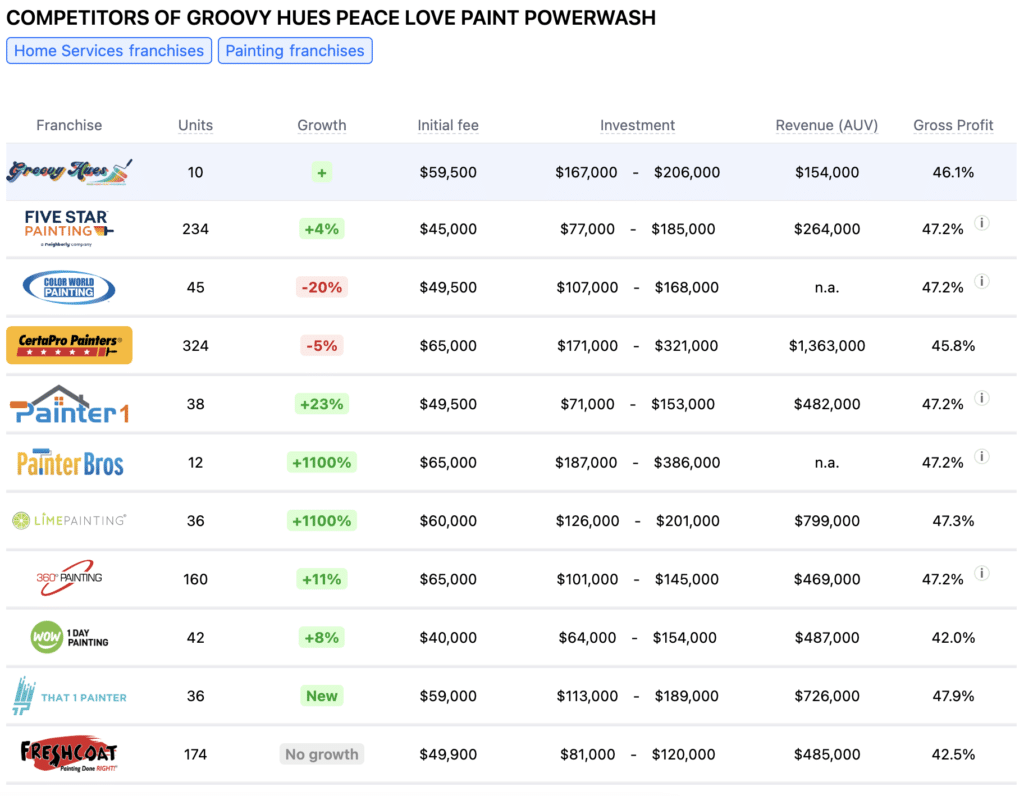Click the 324 units value

tap(195, 345)
